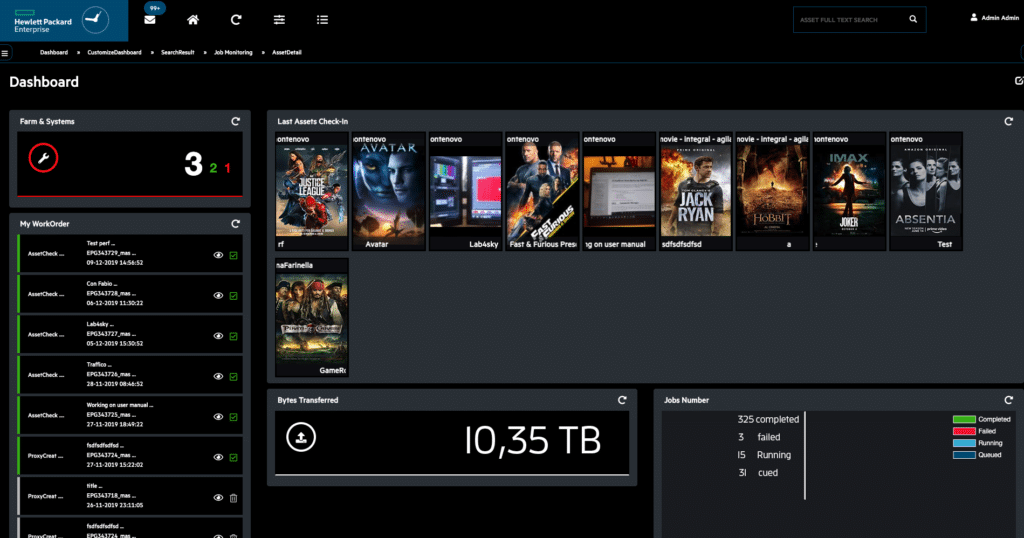Go to CustomizeDashboard breadcrumb

click(114, 52)
